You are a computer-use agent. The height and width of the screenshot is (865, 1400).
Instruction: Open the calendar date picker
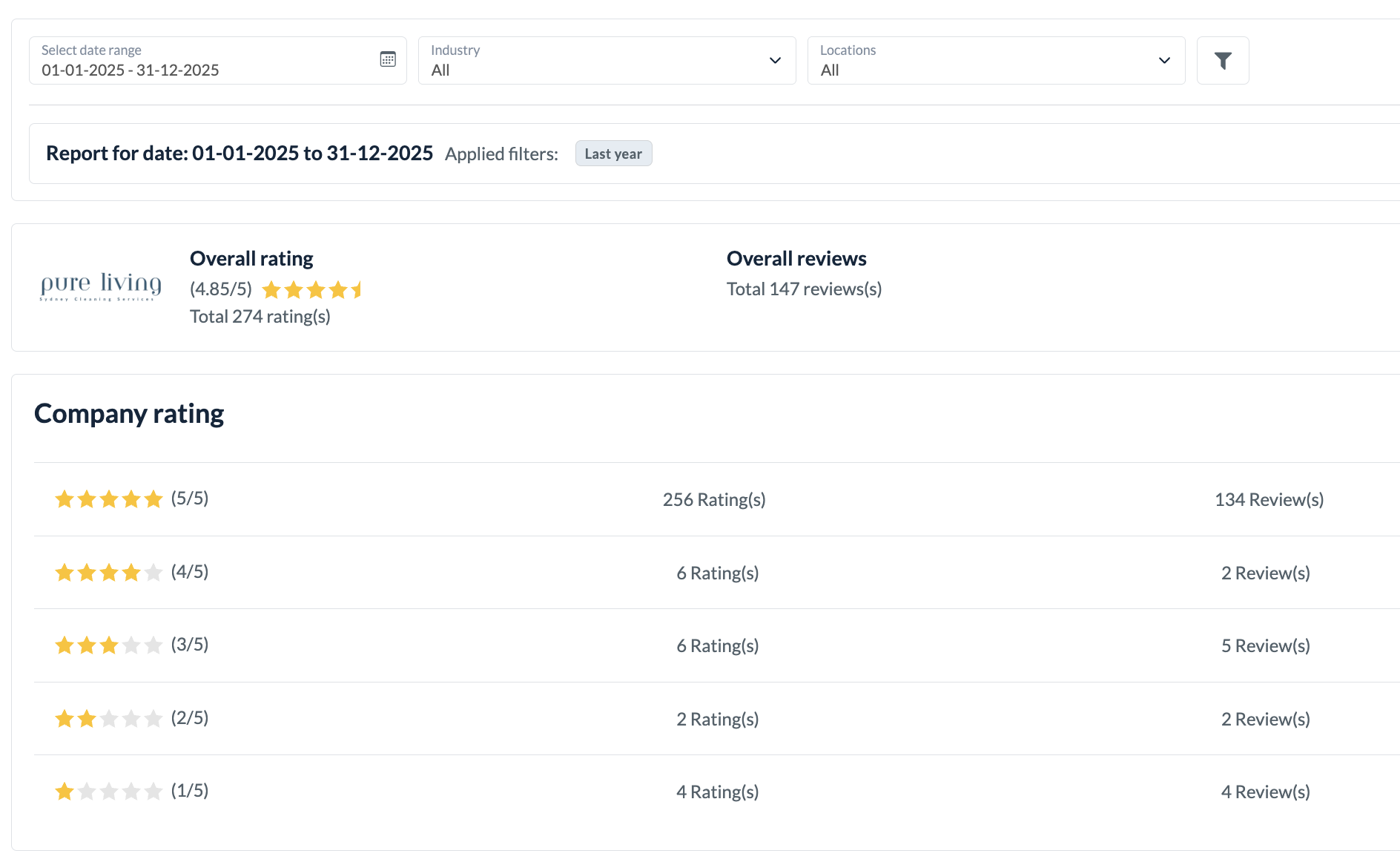pyautogui.click(x=388, y=59)
